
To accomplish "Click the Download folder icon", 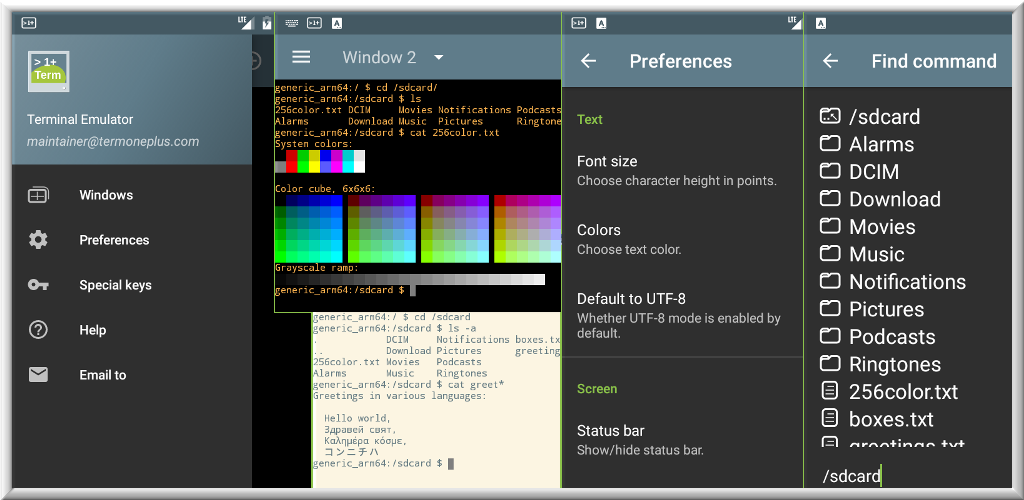I will 829,198.
